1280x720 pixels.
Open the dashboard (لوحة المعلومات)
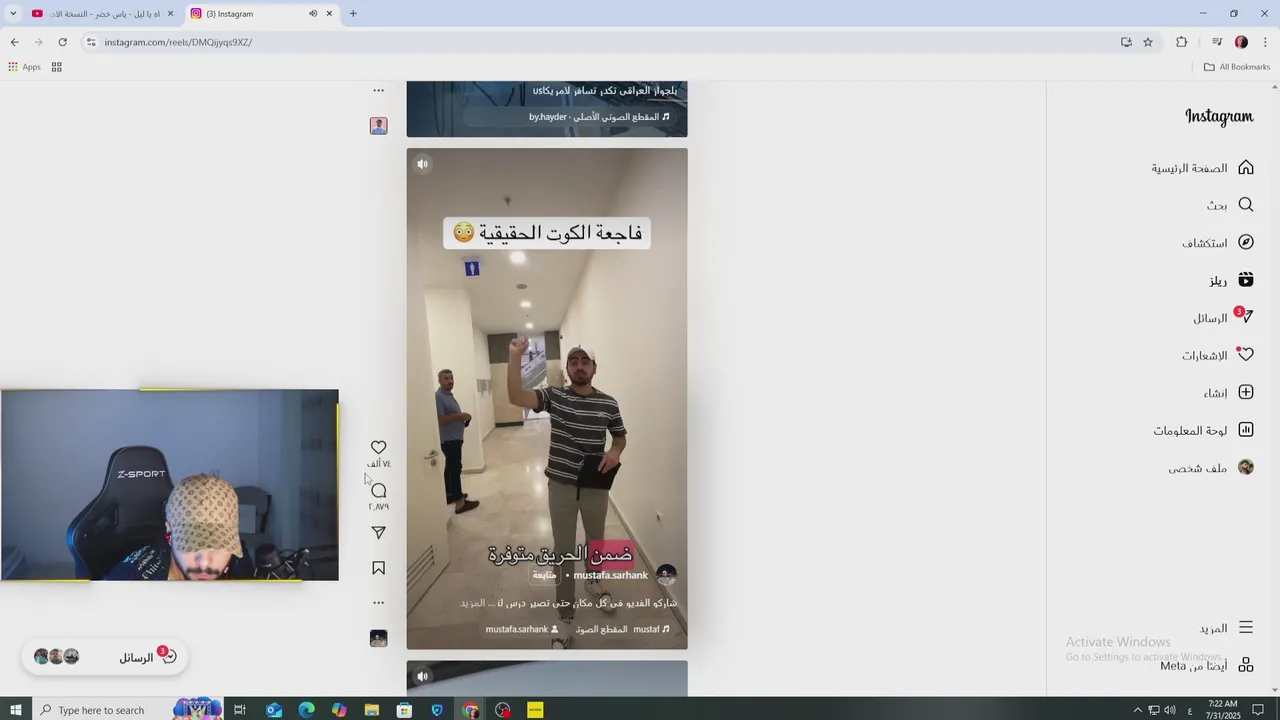click(x=1203, y=430)
